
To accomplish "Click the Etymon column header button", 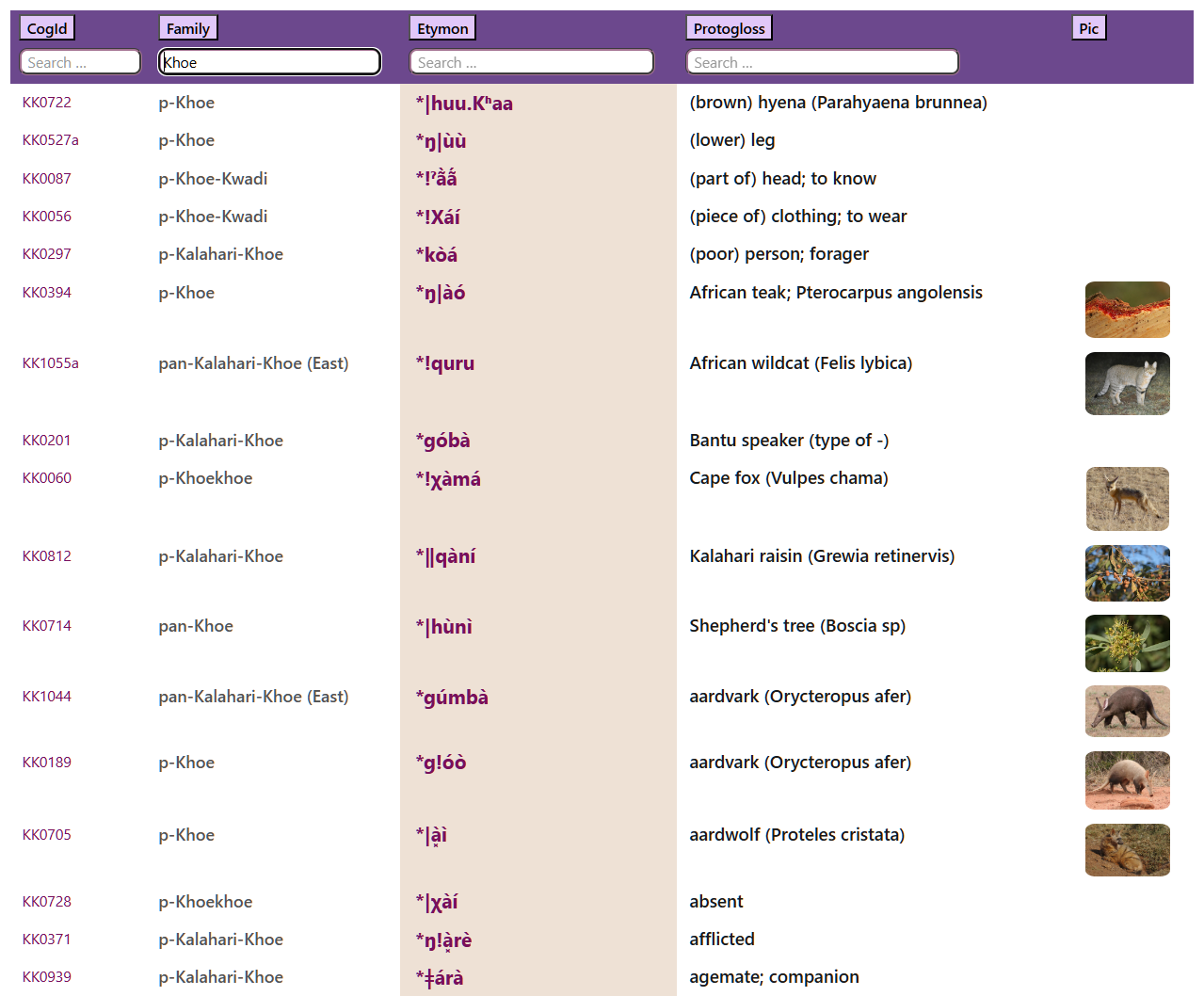I will pos(442,28).
